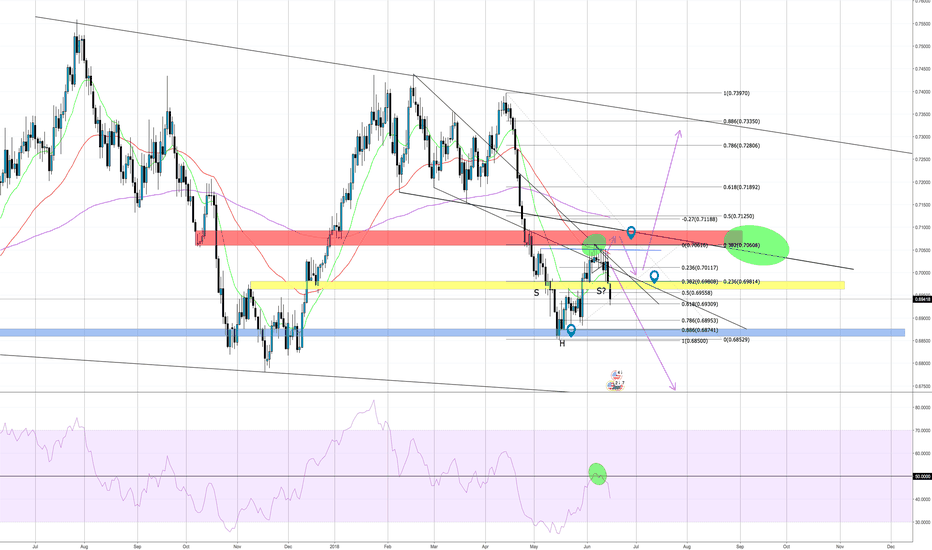
Task: Click the 0.72000 price axis label
Action: point(922,183)
